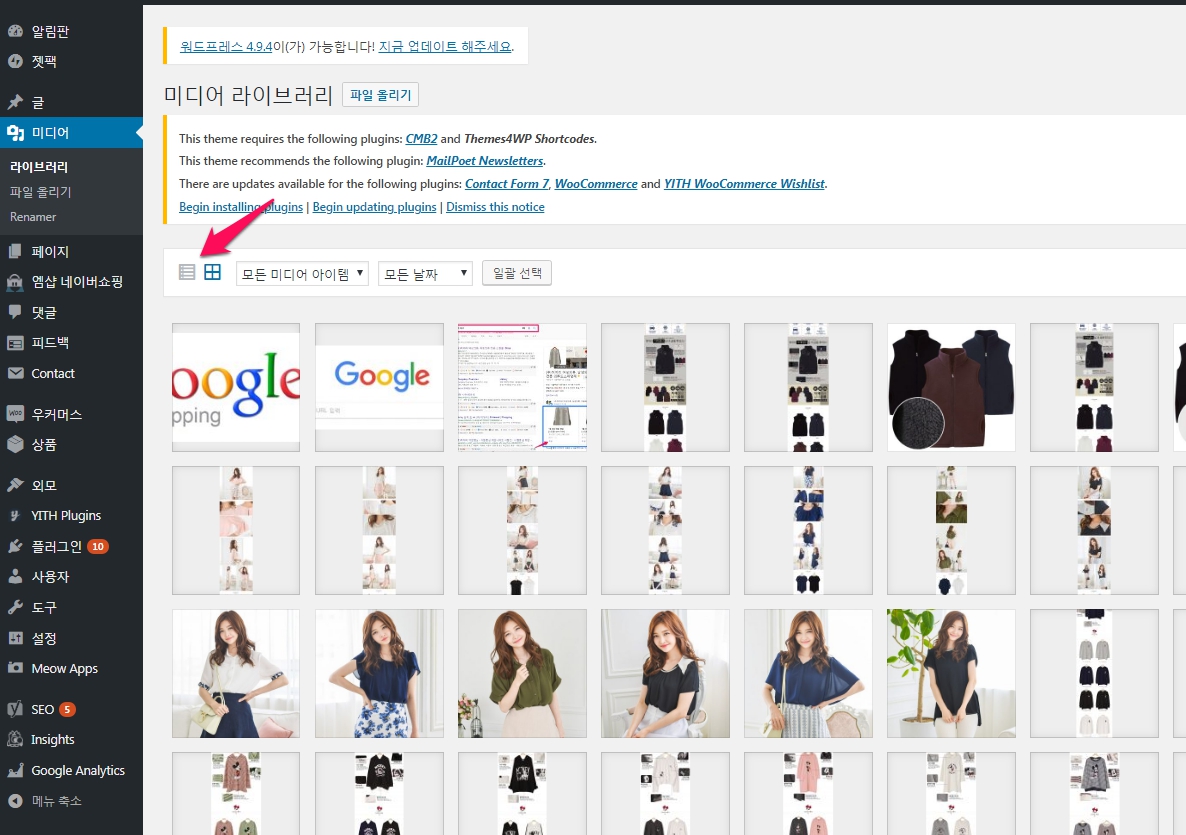
Task: Expand the 모든 미디어 아이템 dropdown
Action: pyautogui.click(x=302, y=273)
